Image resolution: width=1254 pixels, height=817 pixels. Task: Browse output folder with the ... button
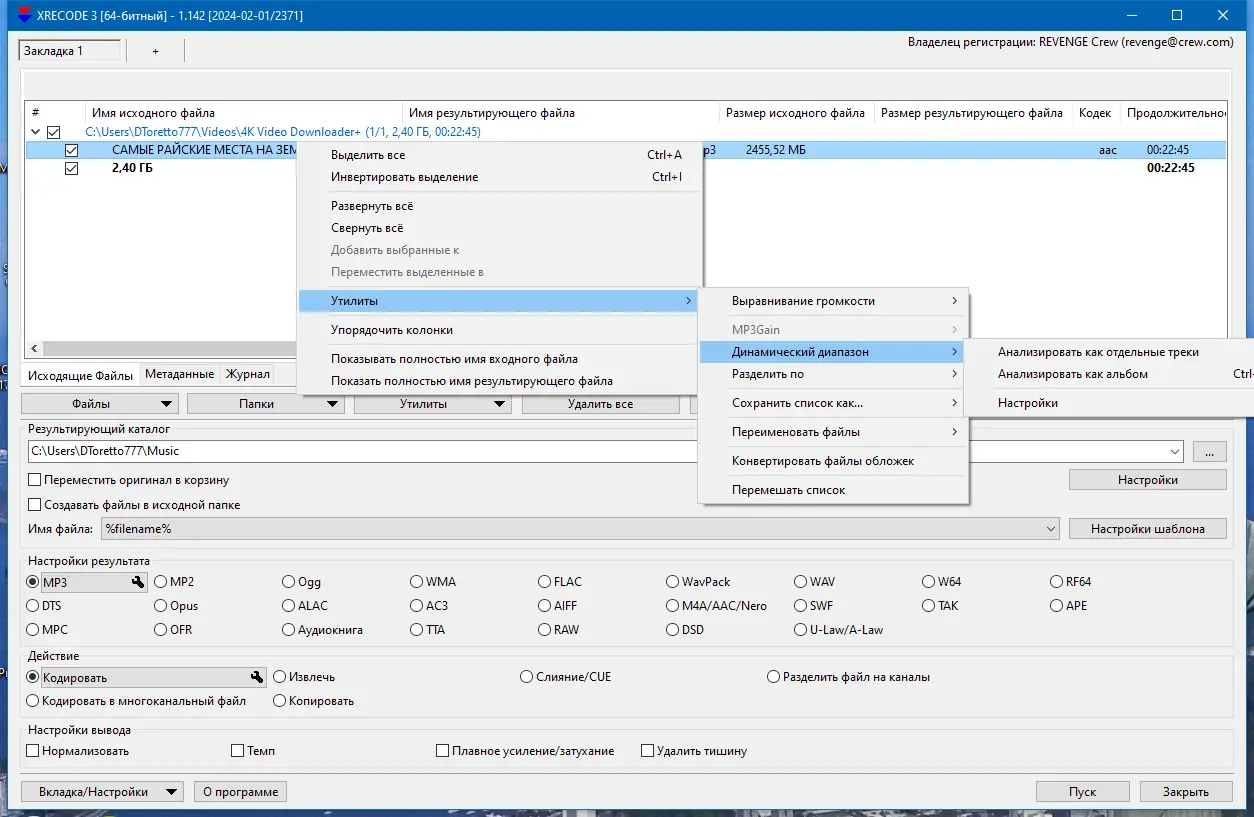coord(1209,451)
